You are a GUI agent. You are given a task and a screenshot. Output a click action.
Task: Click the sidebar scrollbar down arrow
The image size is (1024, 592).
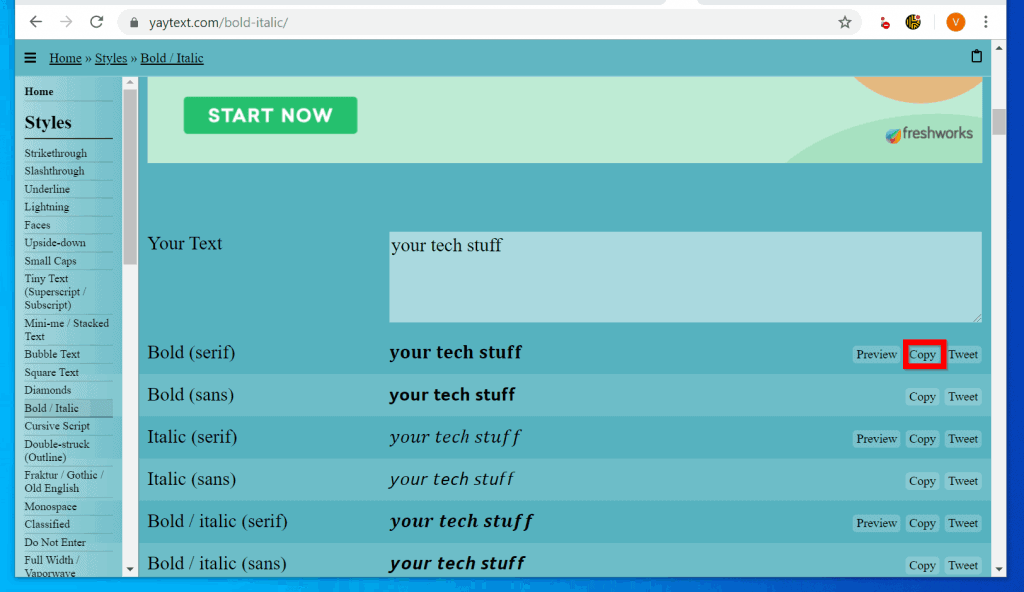(130, 569)
